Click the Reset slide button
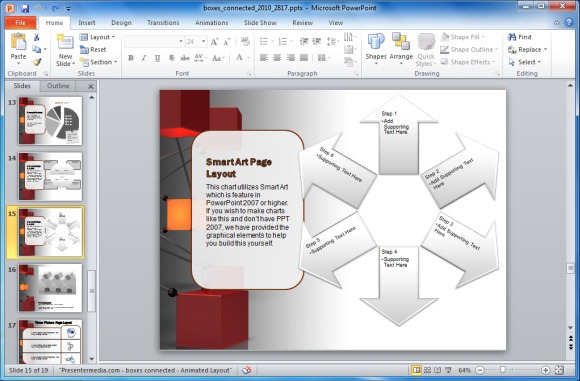 coord(93,49)
